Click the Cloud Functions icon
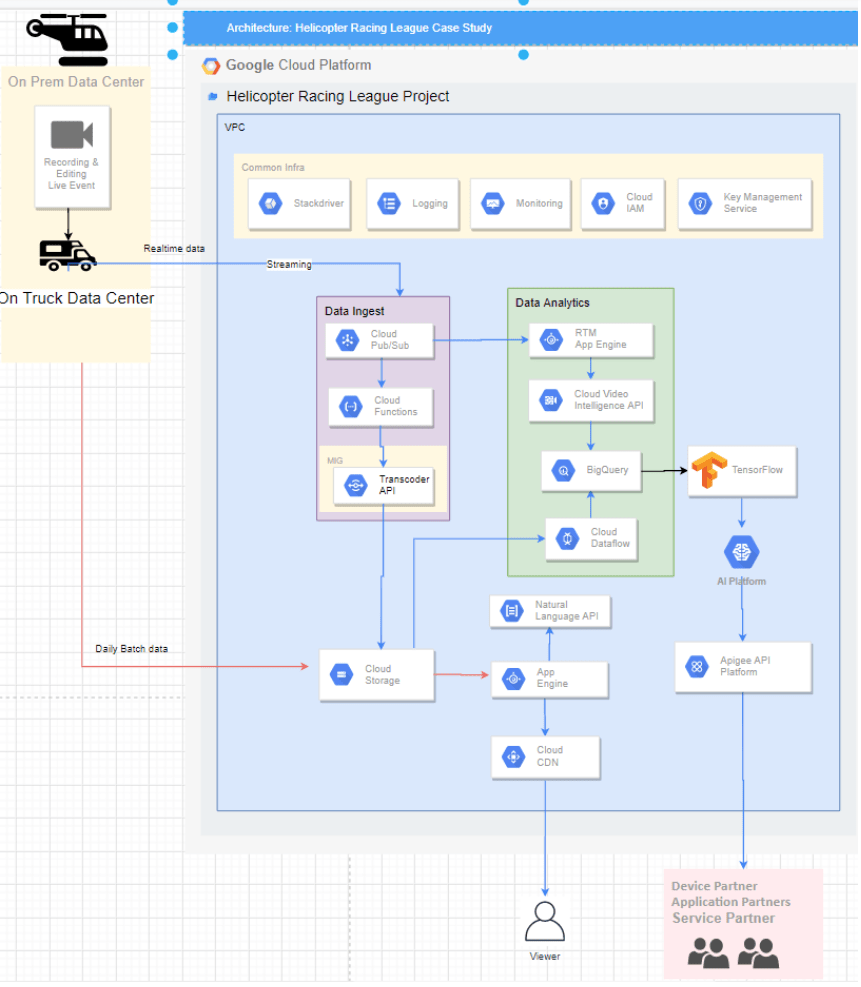This screenshot has height=987, width=861. pos(351,406)
